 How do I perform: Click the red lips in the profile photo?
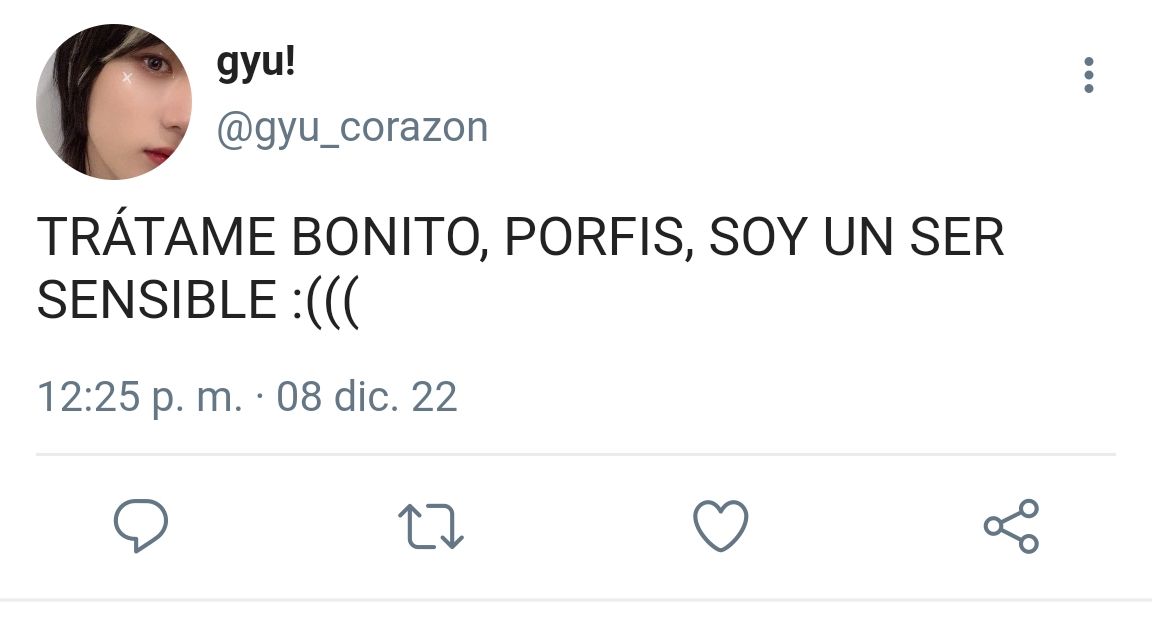point(157,155)
